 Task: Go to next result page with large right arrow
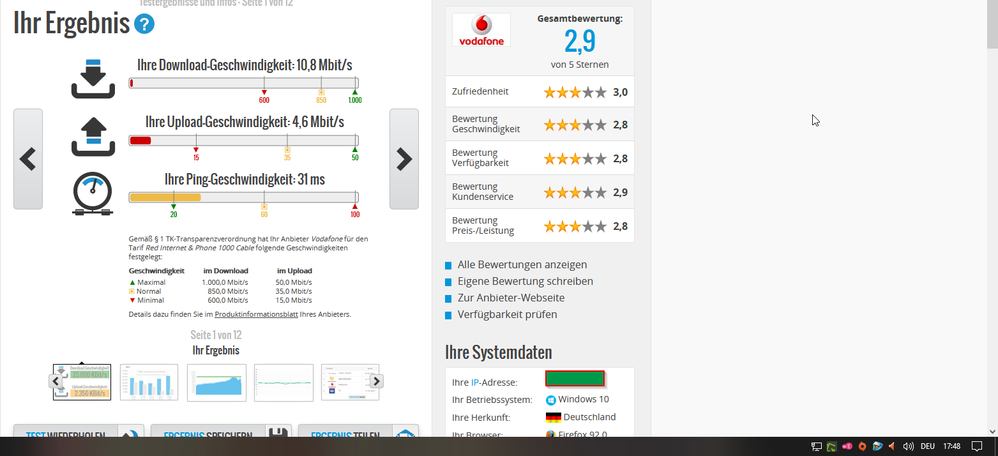coord(404,159)
